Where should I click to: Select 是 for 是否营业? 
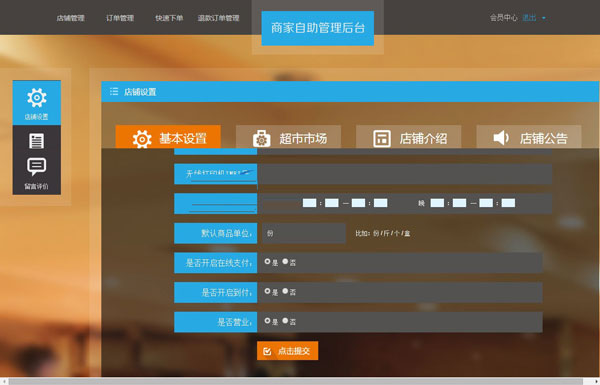267,321
